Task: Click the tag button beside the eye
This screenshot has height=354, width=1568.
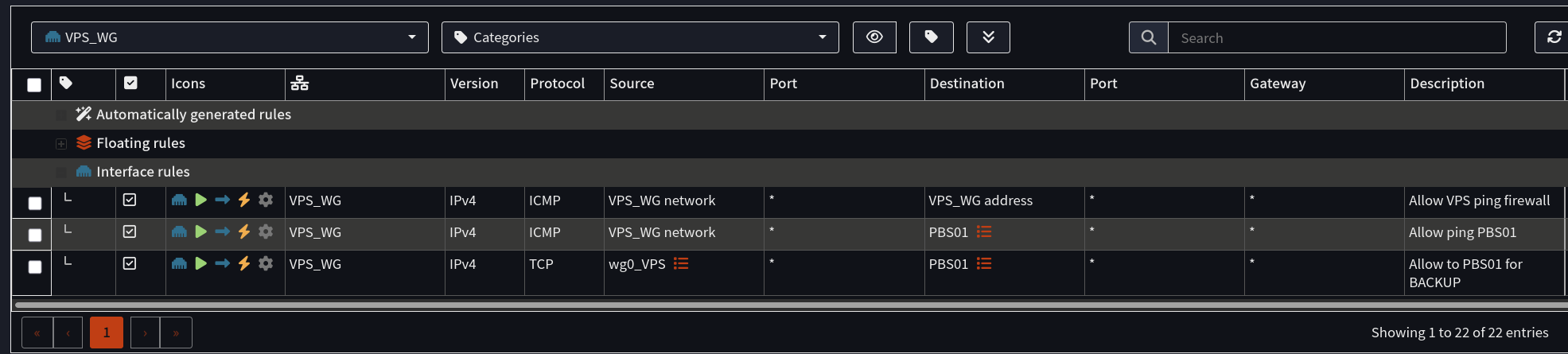Action: (931, 37)
